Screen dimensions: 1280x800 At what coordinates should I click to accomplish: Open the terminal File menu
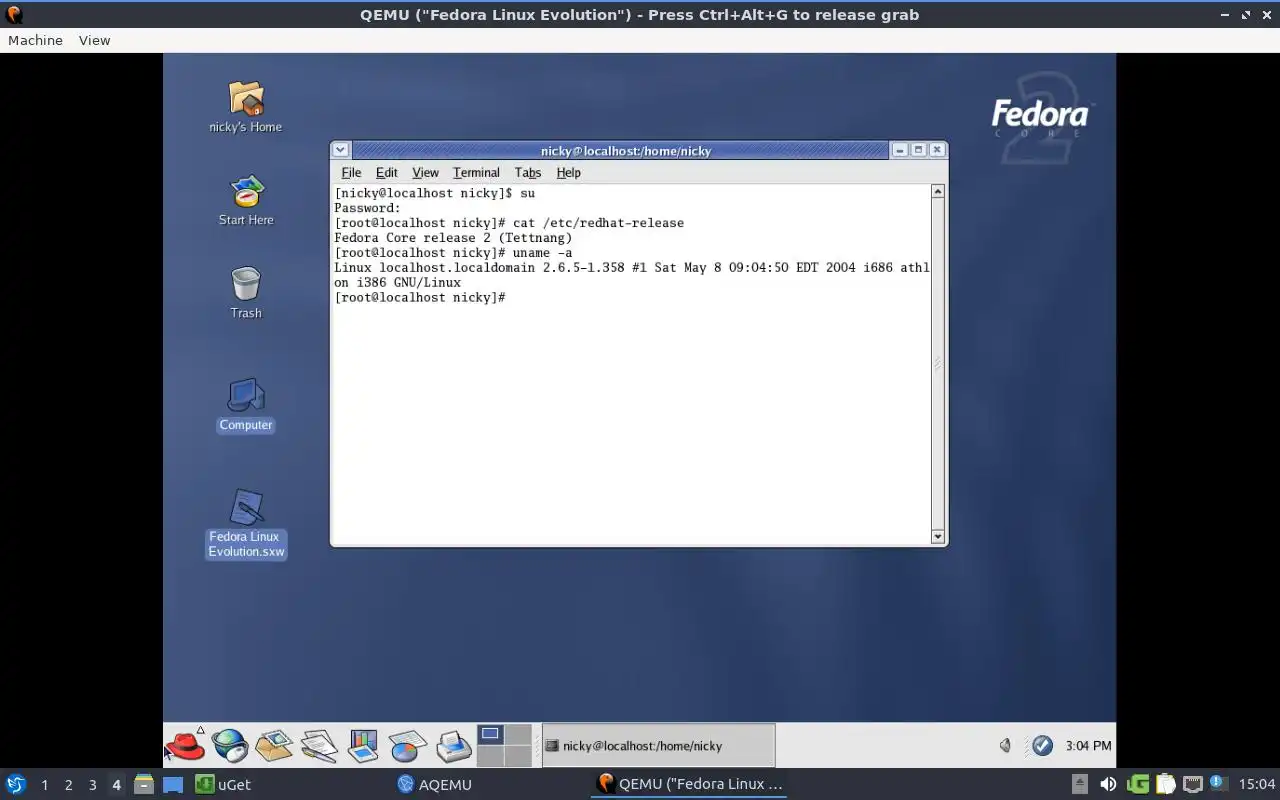coord(351,172)
